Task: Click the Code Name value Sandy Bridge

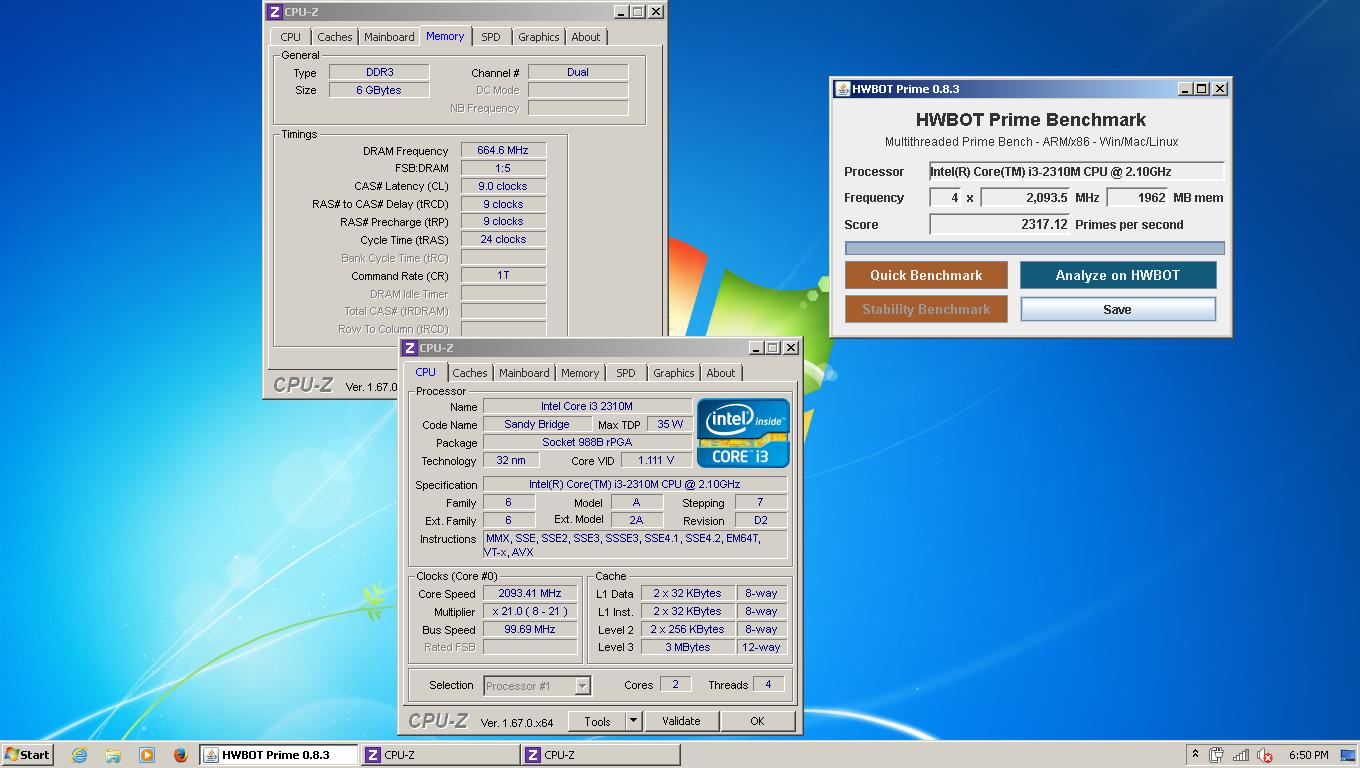Action: (x=537, y=424)
